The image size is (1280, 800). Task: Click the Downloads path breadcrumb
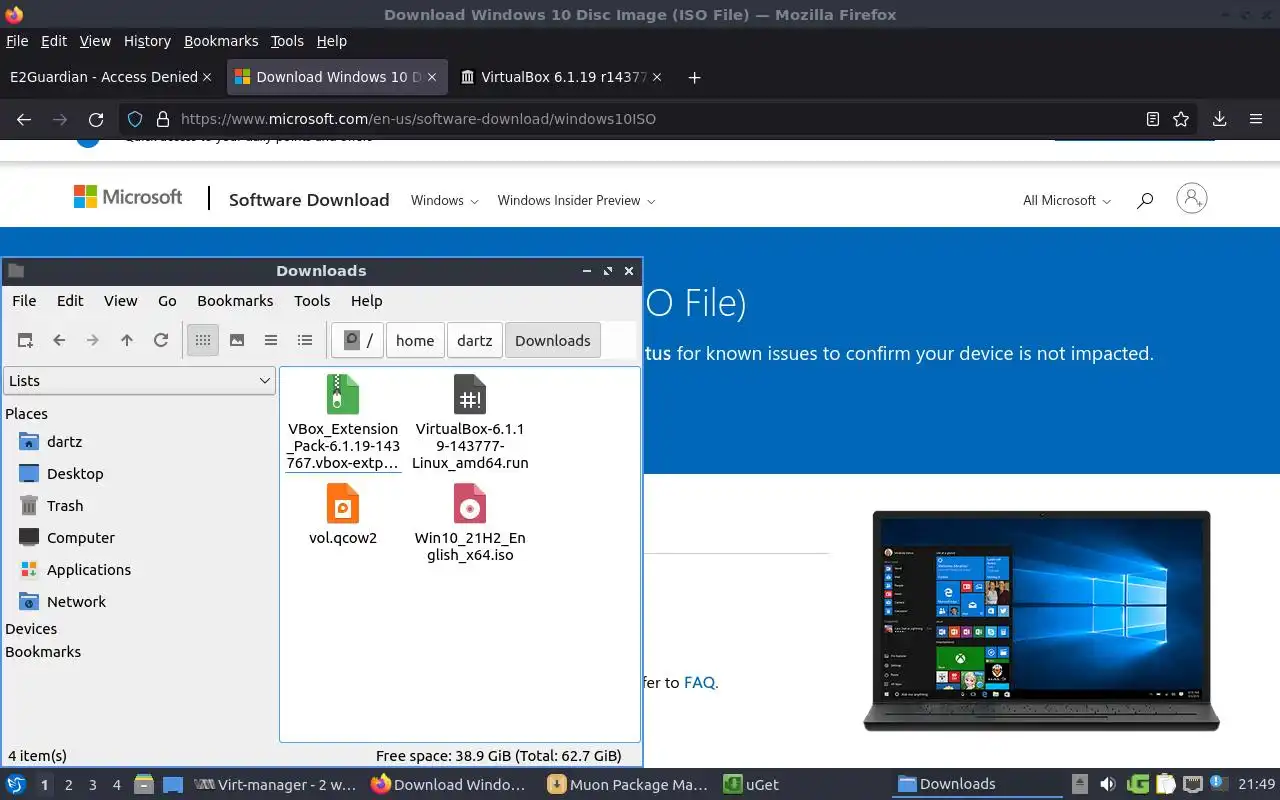[x=553, y=340]
